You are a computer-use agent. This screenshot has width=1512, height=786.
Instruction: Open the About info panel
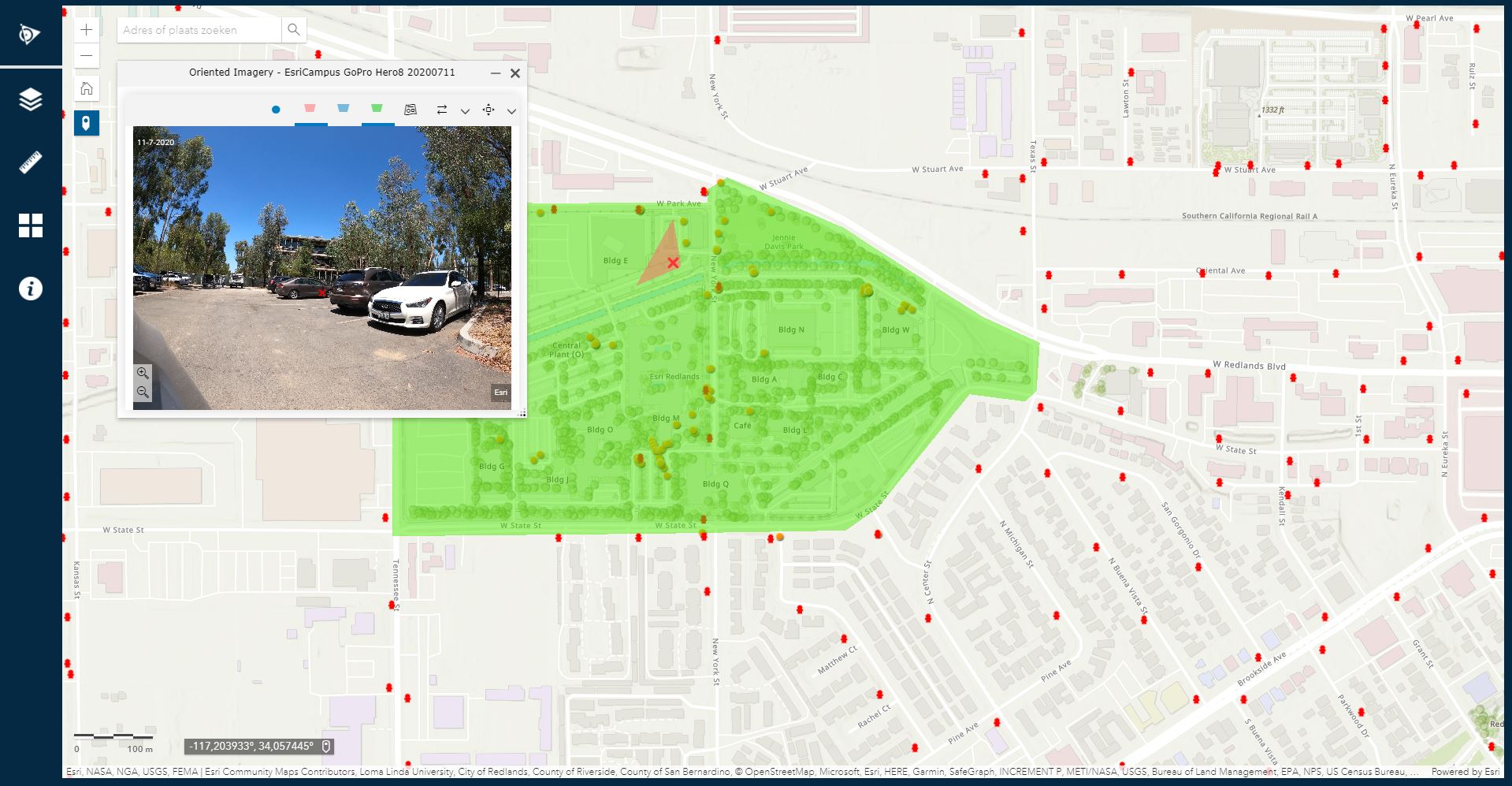(x=30, y=289)
